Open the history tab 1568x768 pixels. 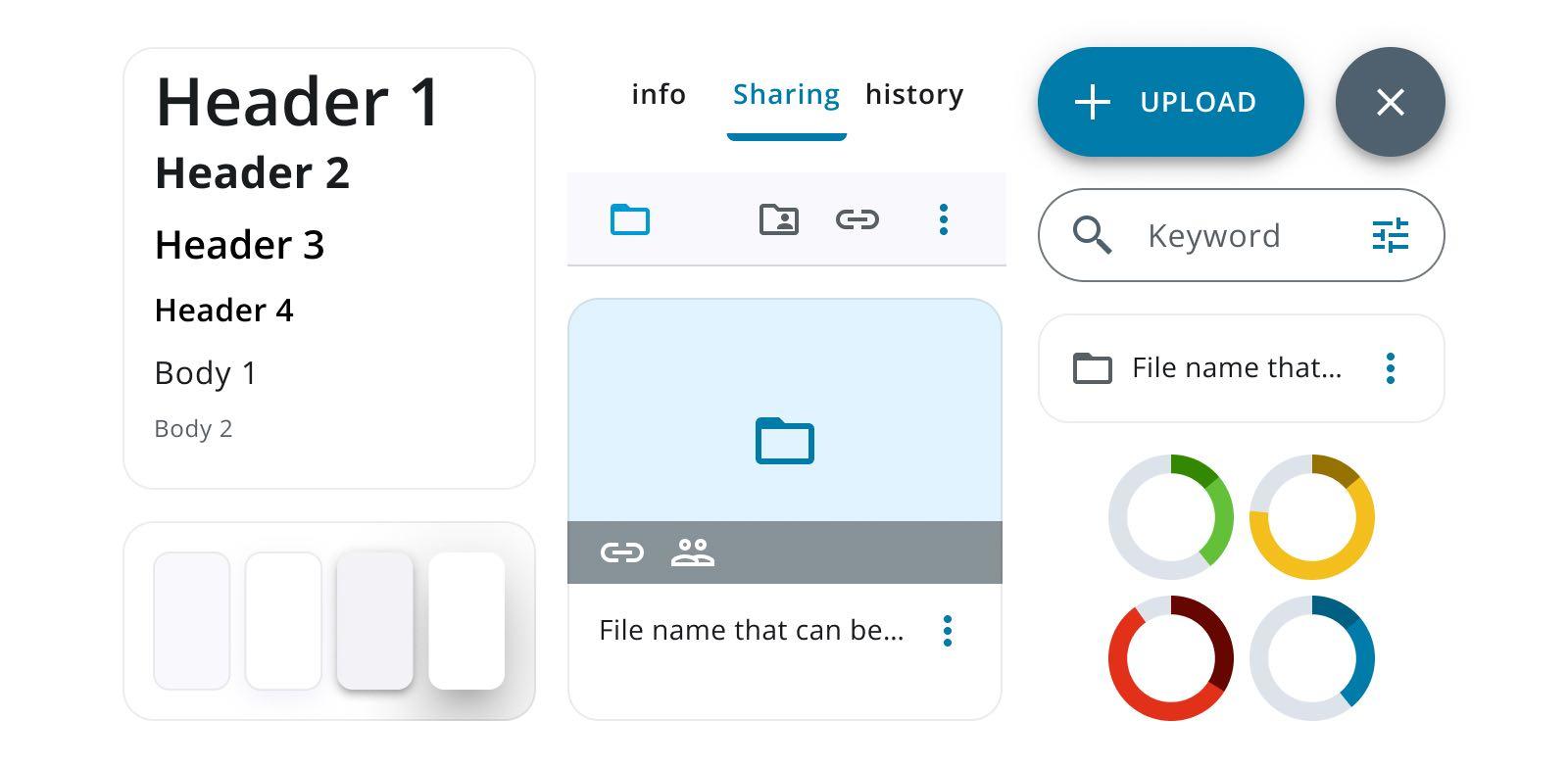(914, 95)
